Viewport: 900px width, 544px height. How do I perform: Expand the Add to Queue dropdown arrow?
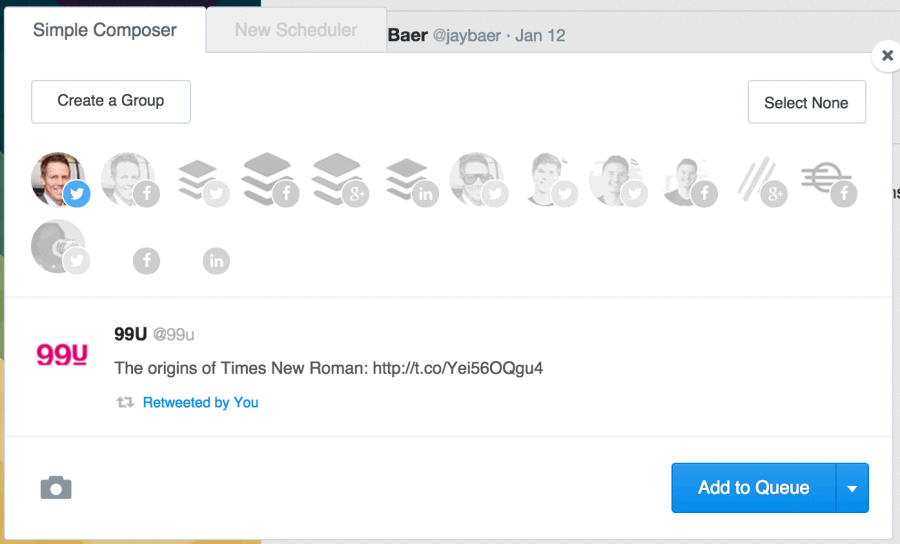(x=852, y=488)
